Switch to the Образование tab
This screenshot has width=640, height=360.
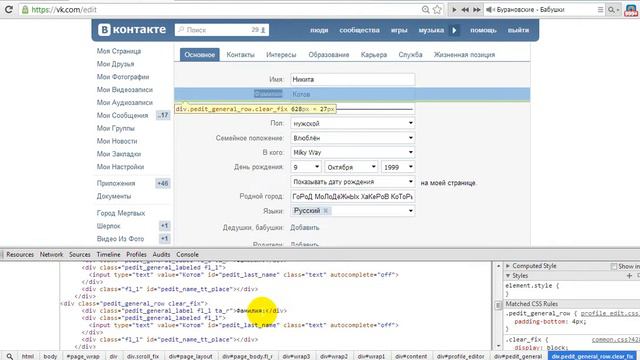coord(329,55)
